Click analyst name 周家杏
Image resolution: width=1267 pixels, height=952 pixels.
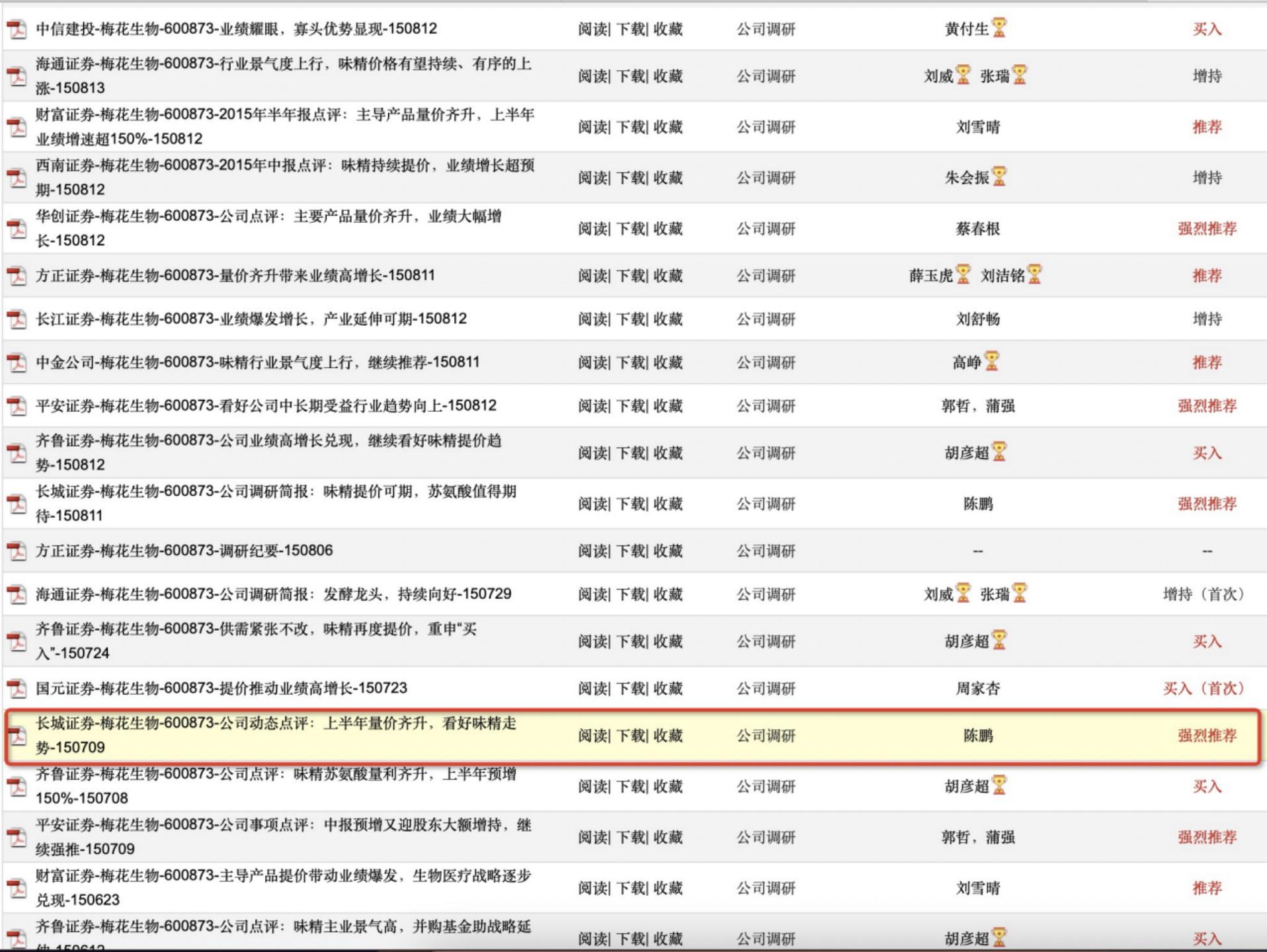coord(978,689)
